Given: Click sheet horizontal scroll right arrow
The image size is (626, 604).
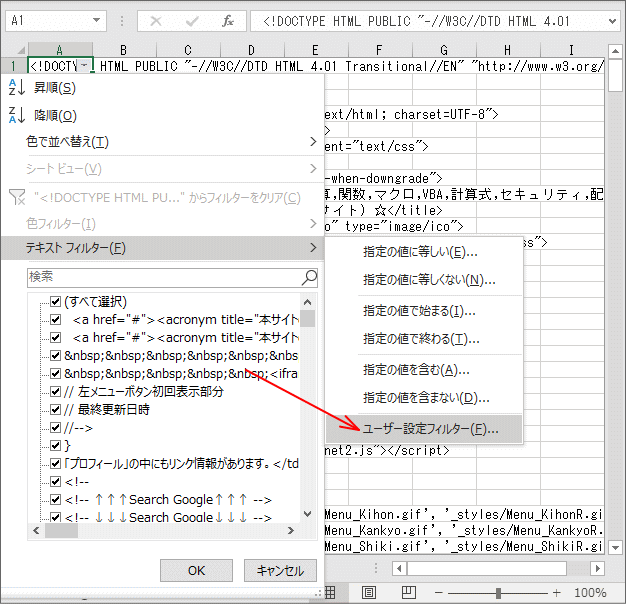Looking at the screenshot, I should [x=597, y=568].
